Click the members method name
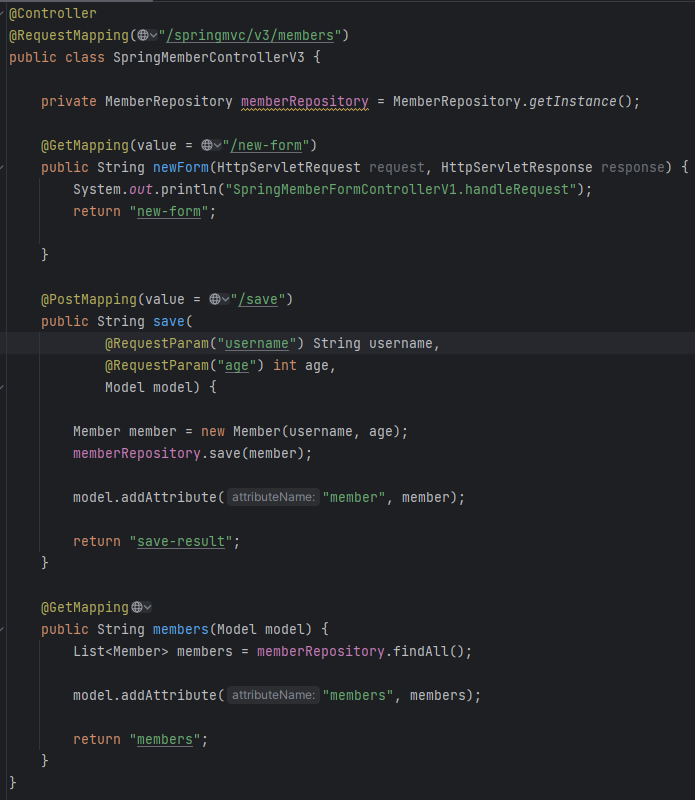The width and height of the screenshot is (695, 800). tap(181, 629)
